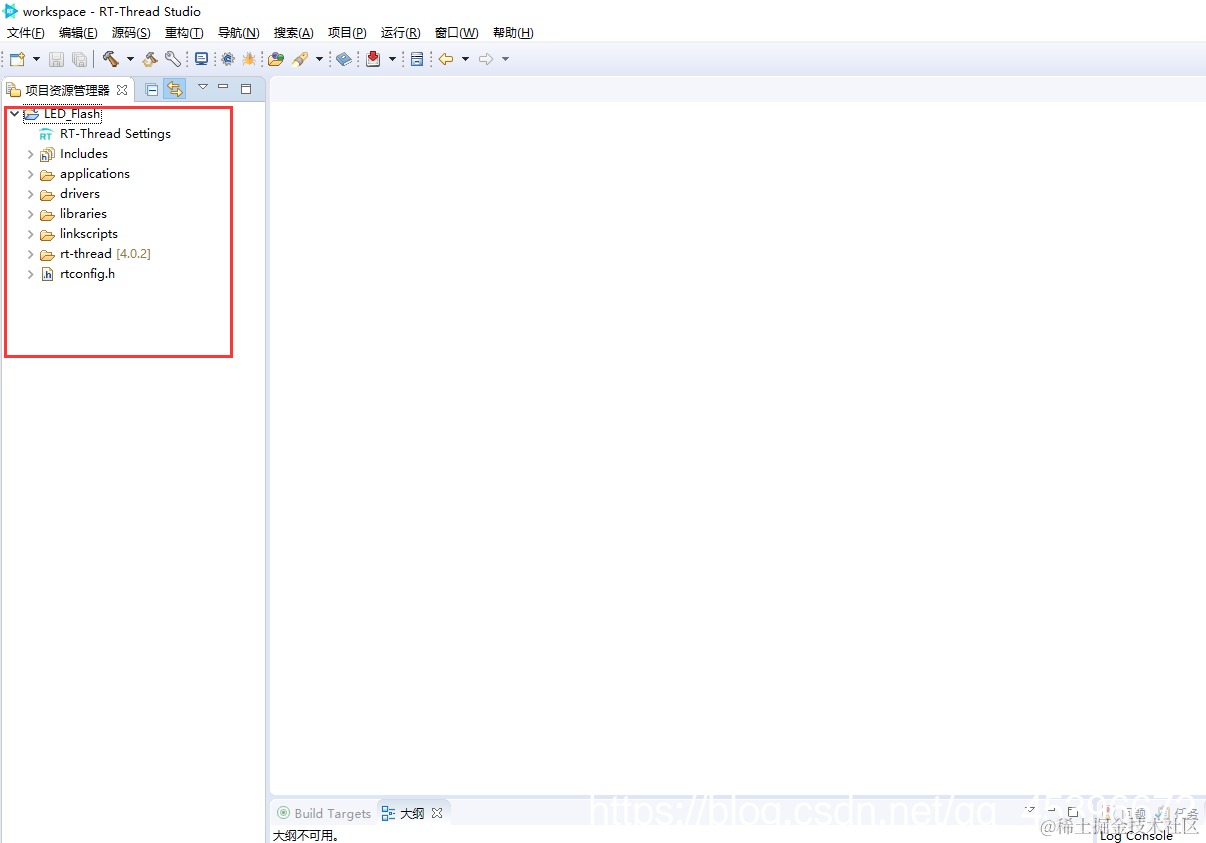The height and width of the screenshot is (843, 1206).
Task: Toggle Link with Editor in explorer
Action: pyautogui.click(x=175, y=89)
